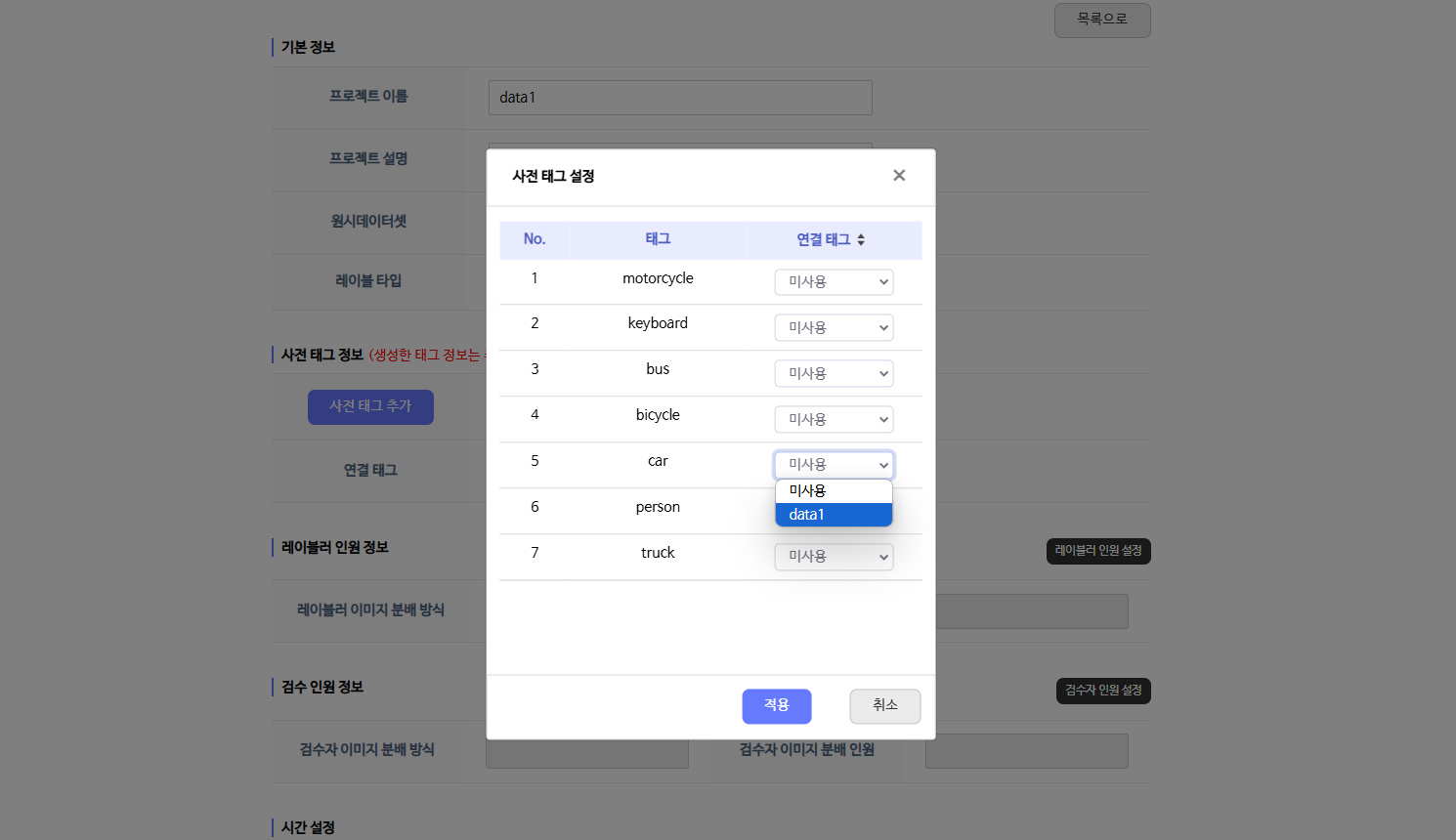Click the 프로젝트 이름 input field
This screenshot has width=1456, height=840.
679,98
